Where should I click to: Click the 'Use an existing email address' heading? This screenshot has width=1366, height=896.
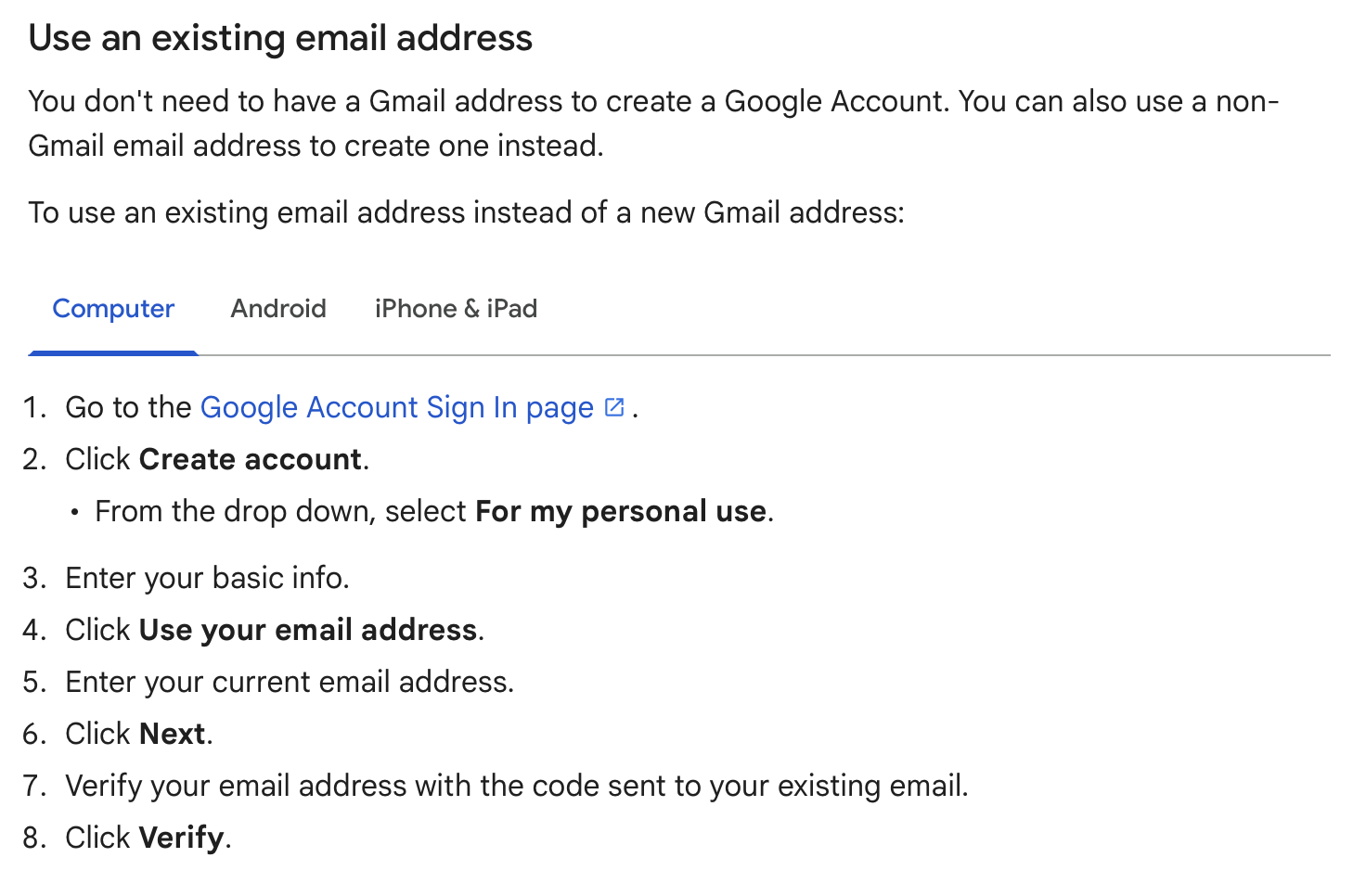(x=280, y=39)
